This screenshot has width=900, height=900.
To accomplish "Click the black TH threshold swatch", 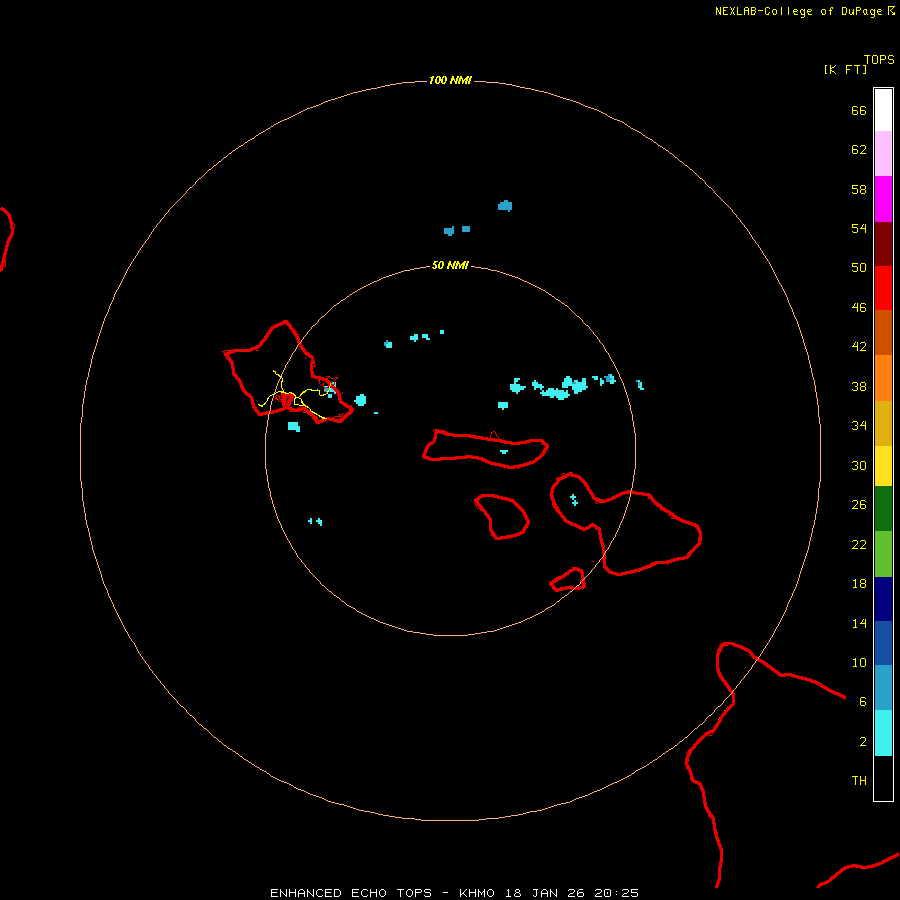I will (883, 778).
